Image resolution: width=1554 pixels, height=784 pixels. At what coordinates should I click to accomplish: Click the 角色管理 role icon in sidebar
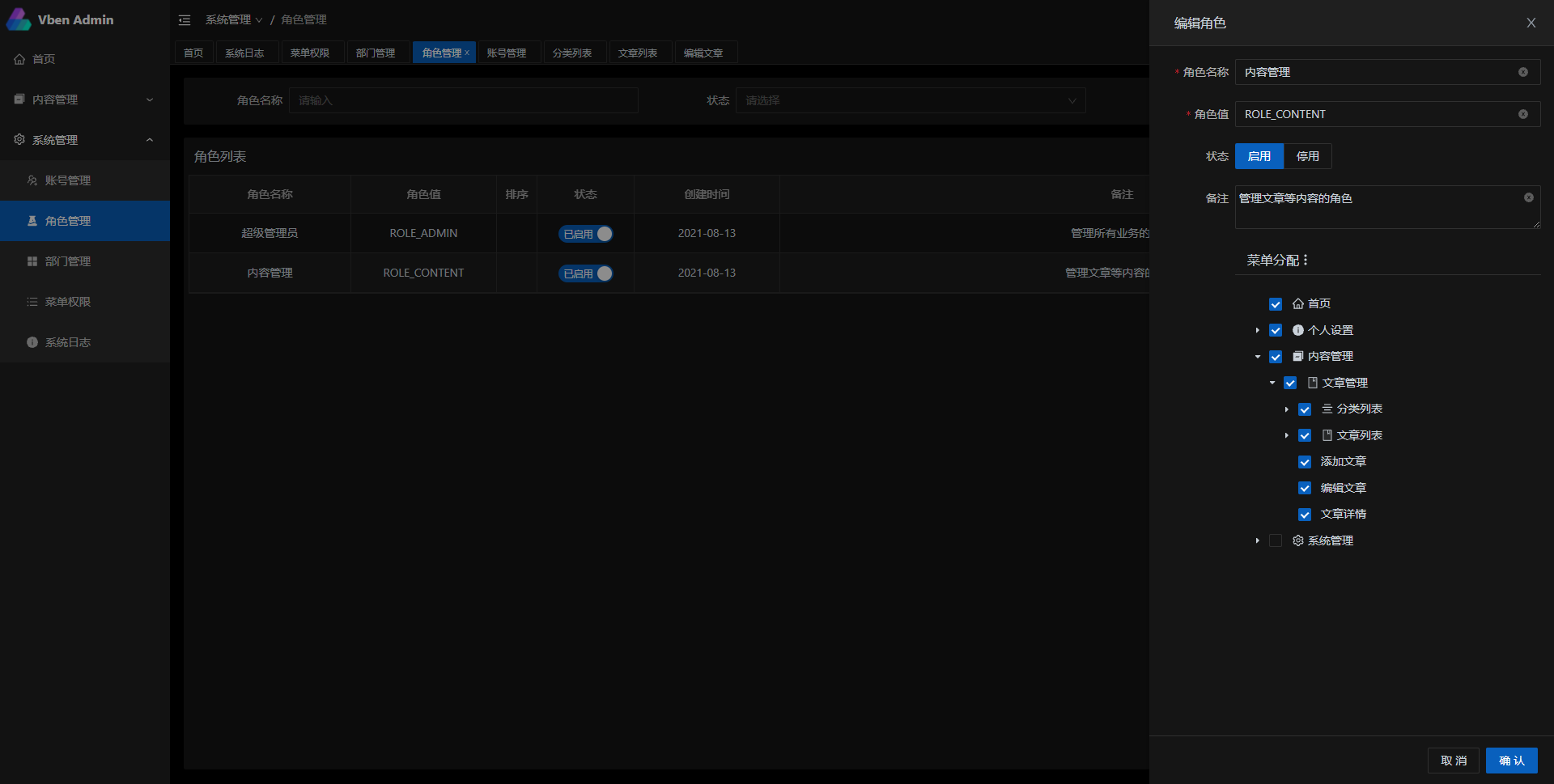(x=32, y=221)
